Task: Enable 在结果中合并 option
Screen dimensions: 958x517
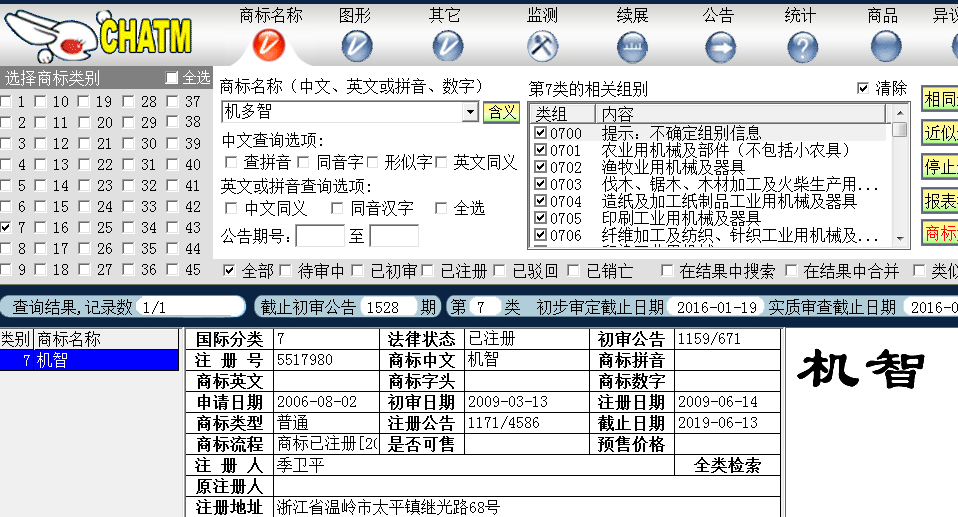Action: click(791, 271)
